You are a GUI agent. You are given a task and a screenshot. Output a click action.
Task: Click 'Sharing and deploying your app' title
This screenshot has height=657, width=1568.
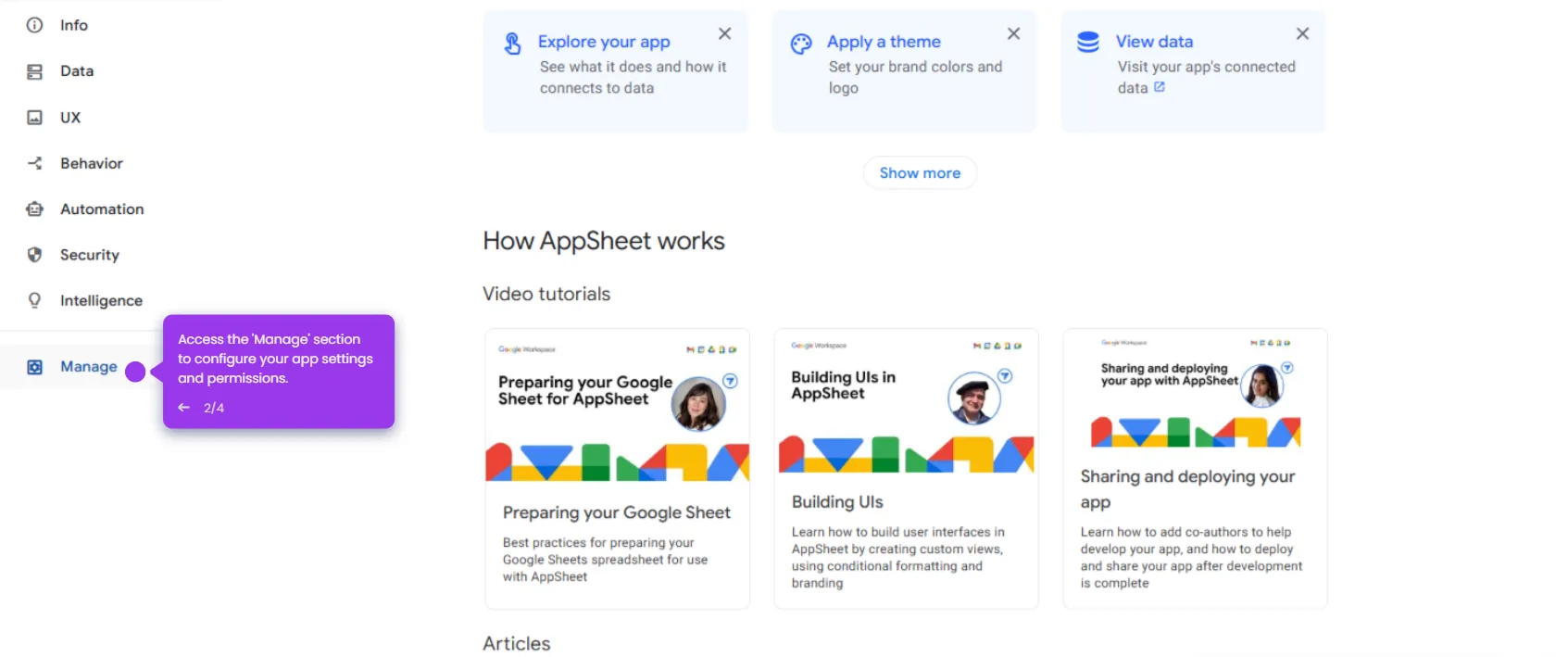(x=1187, y=489)
